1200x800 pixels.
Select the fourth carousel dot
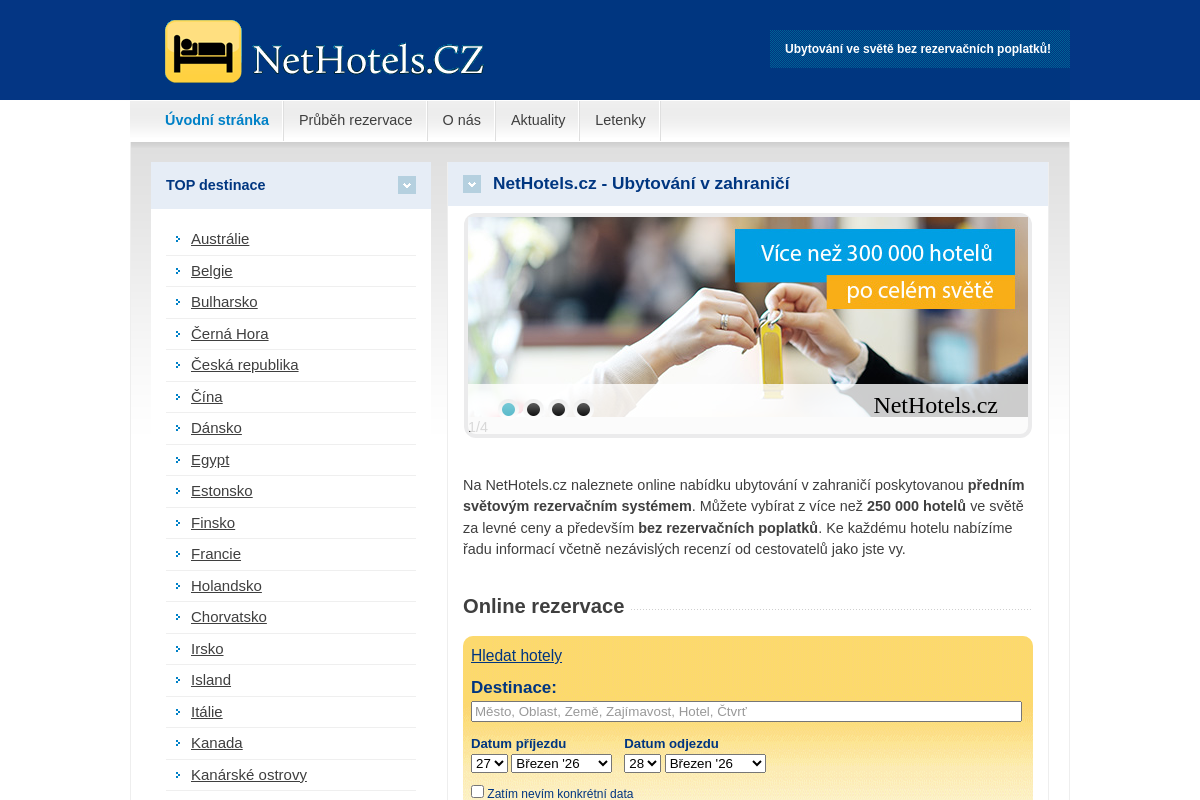pyautogui.click(x=583, y=409)
